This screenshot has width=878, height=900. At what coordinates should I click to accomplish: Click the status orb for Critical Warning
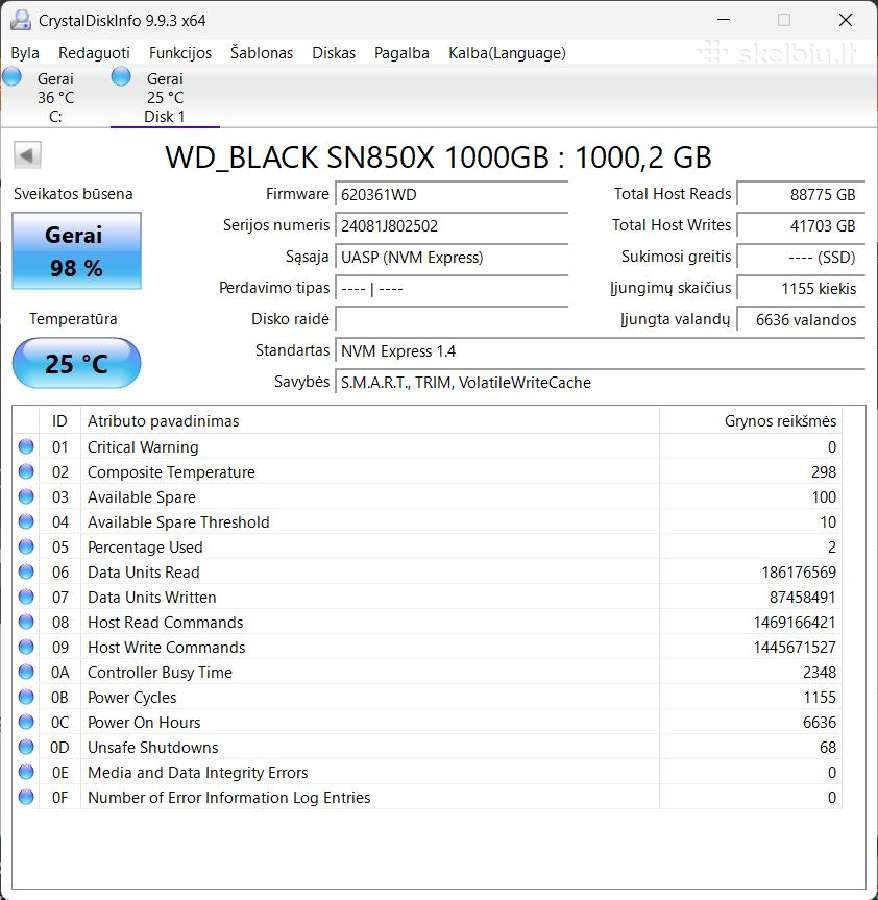26,446
